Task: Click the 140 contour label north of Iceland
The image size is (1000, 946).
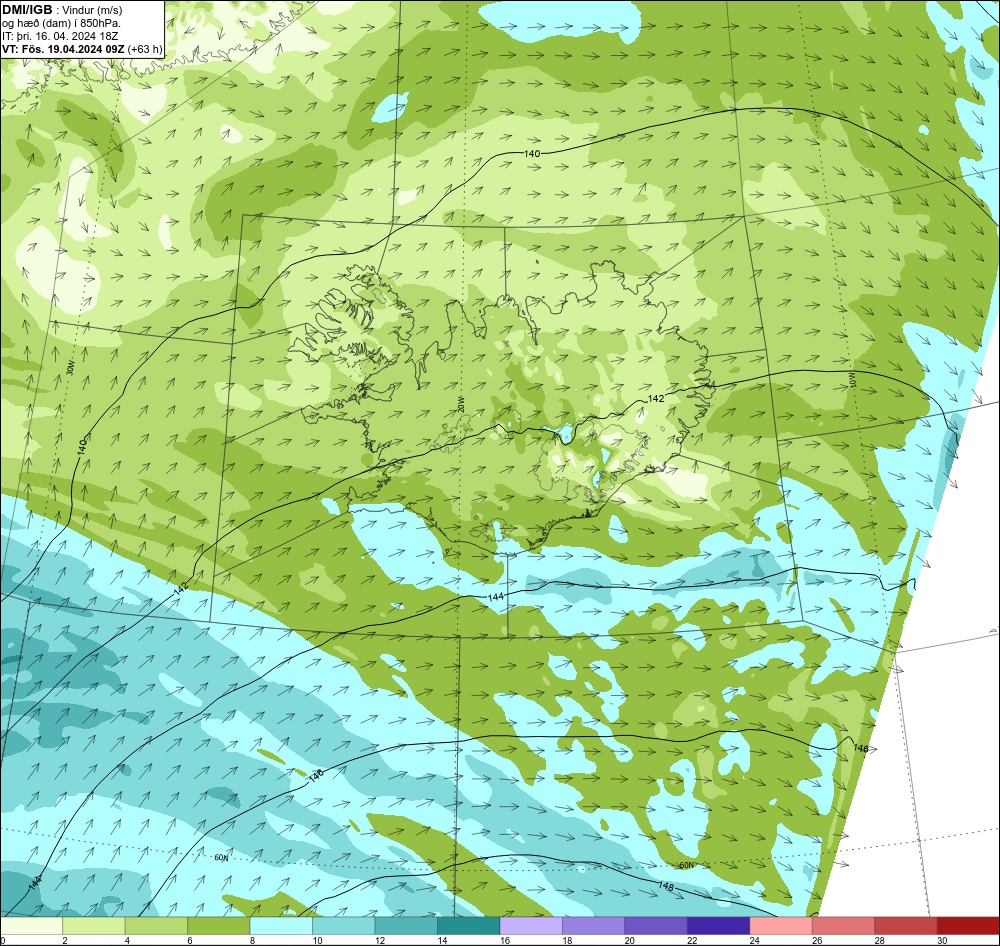Action: point(532,154)
